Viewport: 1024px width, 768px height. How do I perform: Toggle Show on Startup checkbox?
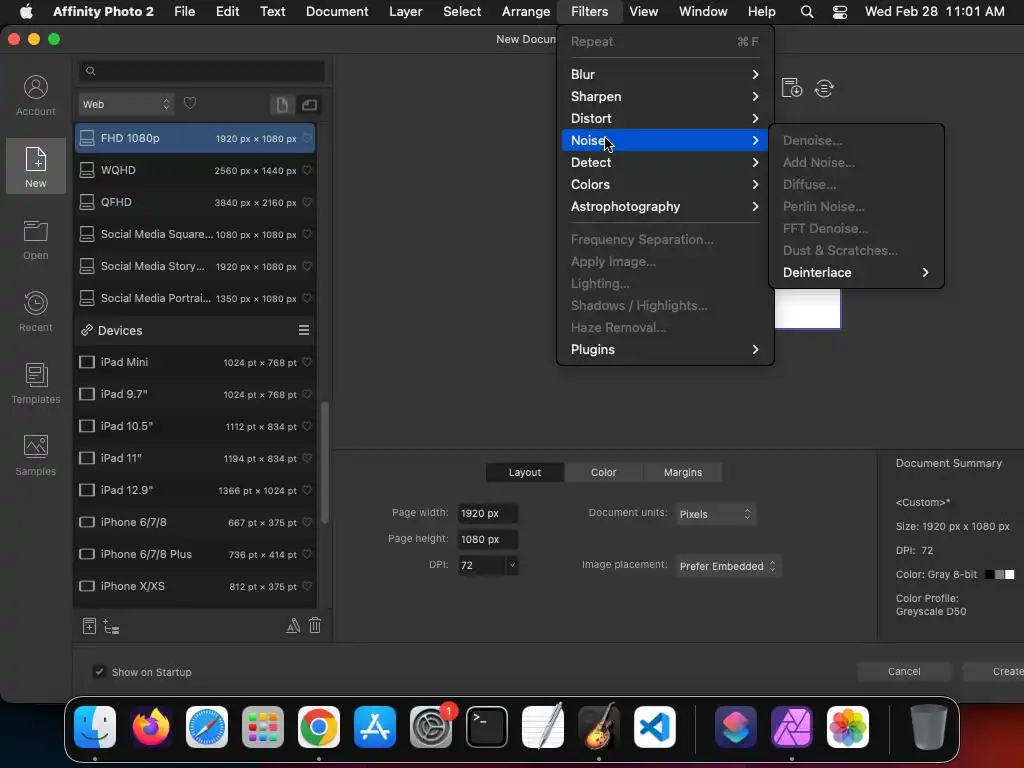click(x=99, y=671)
